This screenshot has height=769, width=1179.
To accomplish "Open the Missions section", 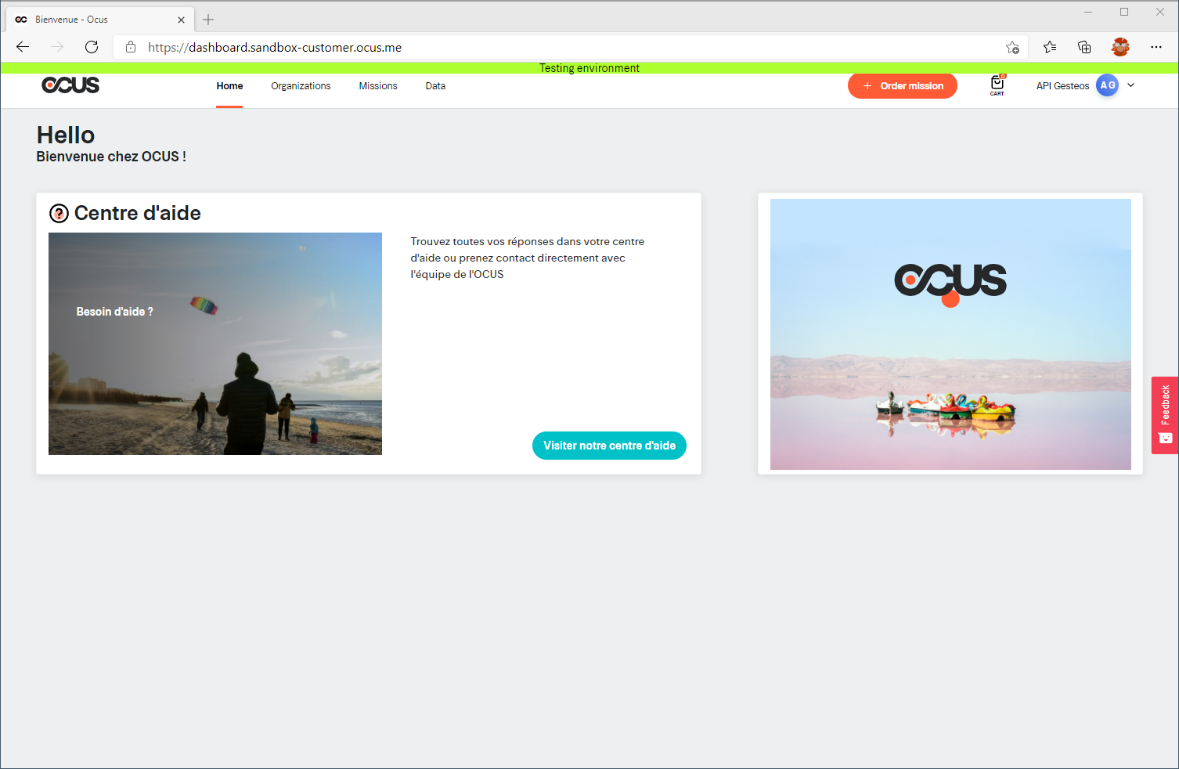I will point(378,86).
